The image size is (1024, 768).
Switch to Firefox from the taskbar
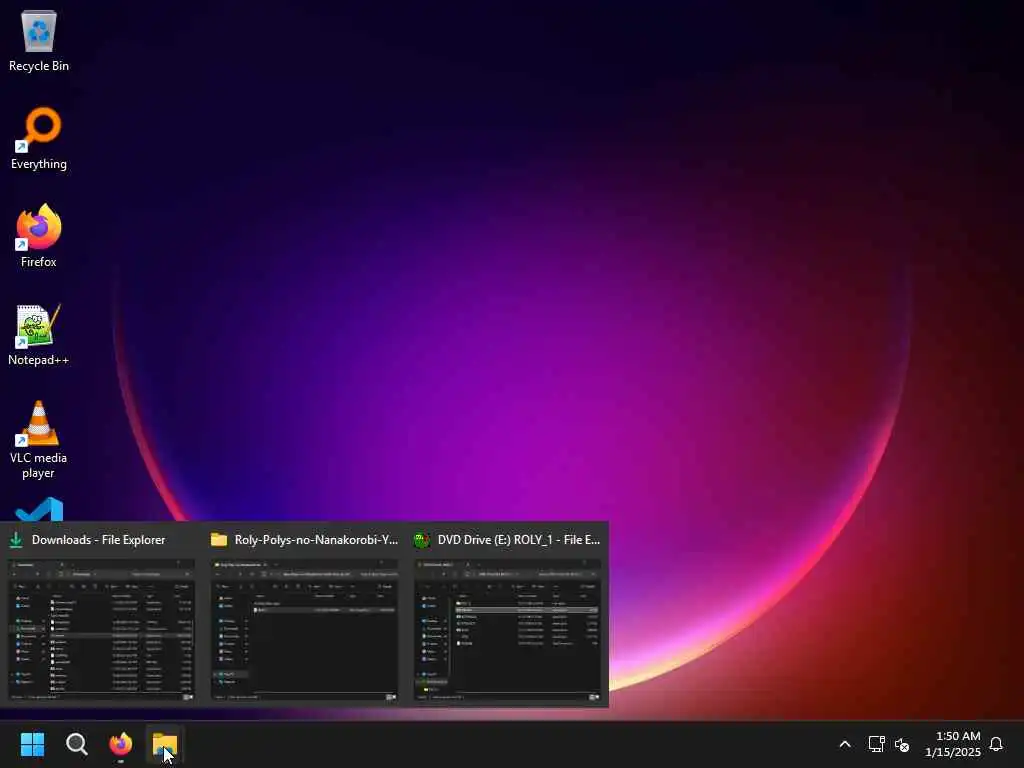(x=121, y=744)
